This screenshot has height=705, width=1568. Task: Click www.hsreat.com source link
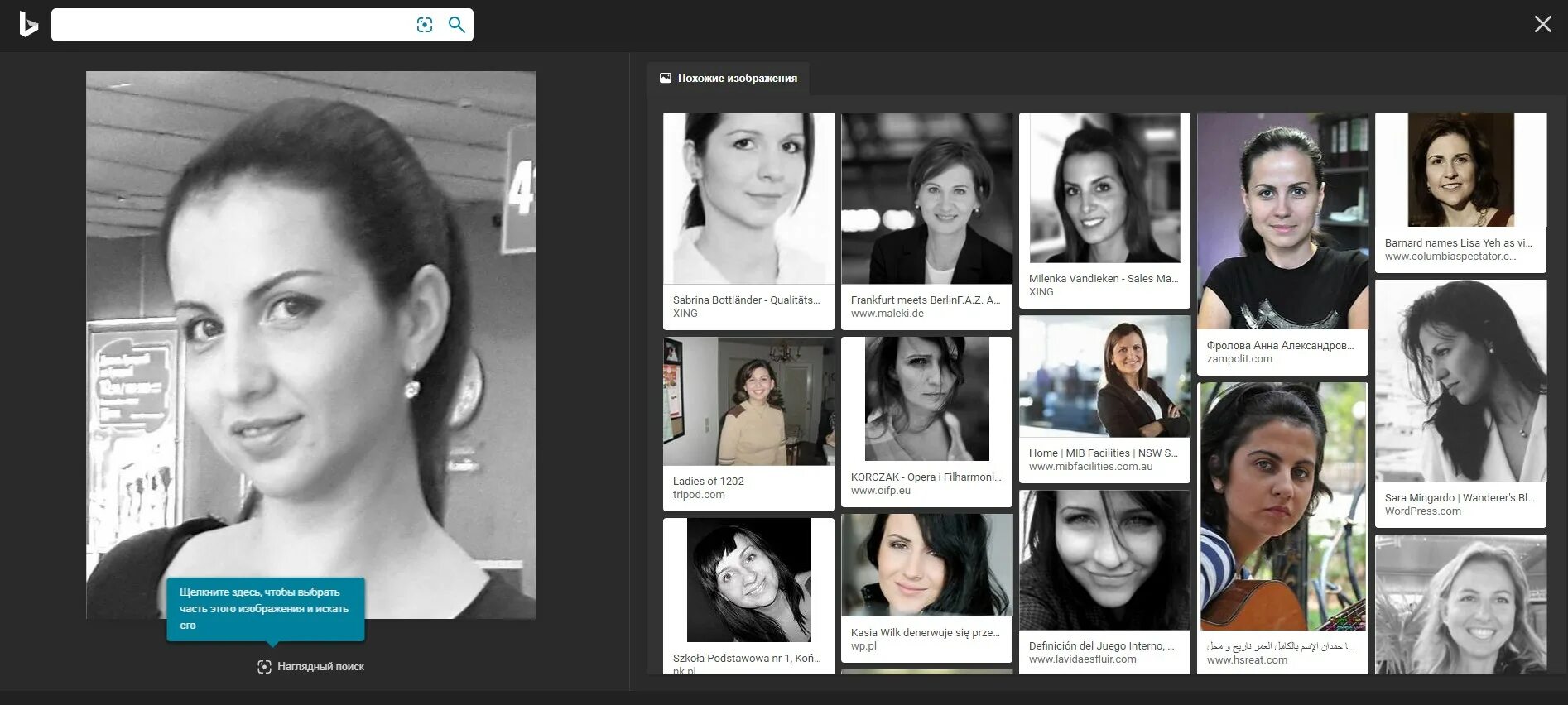point(1247,659)
